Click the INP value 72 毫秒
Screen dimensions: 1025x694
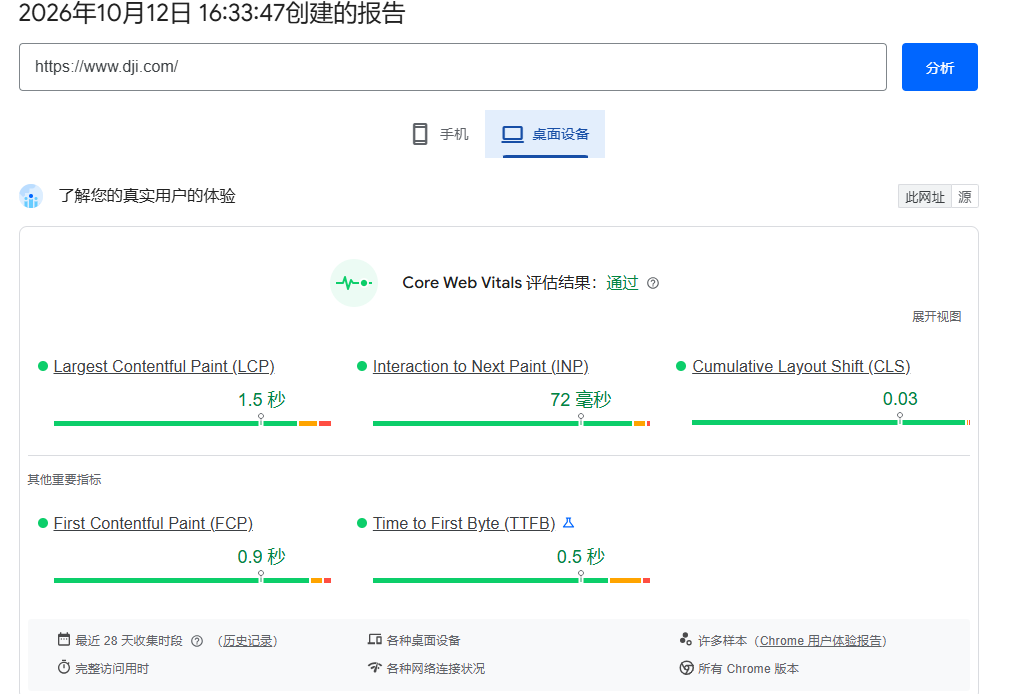(x=580, y=399)
